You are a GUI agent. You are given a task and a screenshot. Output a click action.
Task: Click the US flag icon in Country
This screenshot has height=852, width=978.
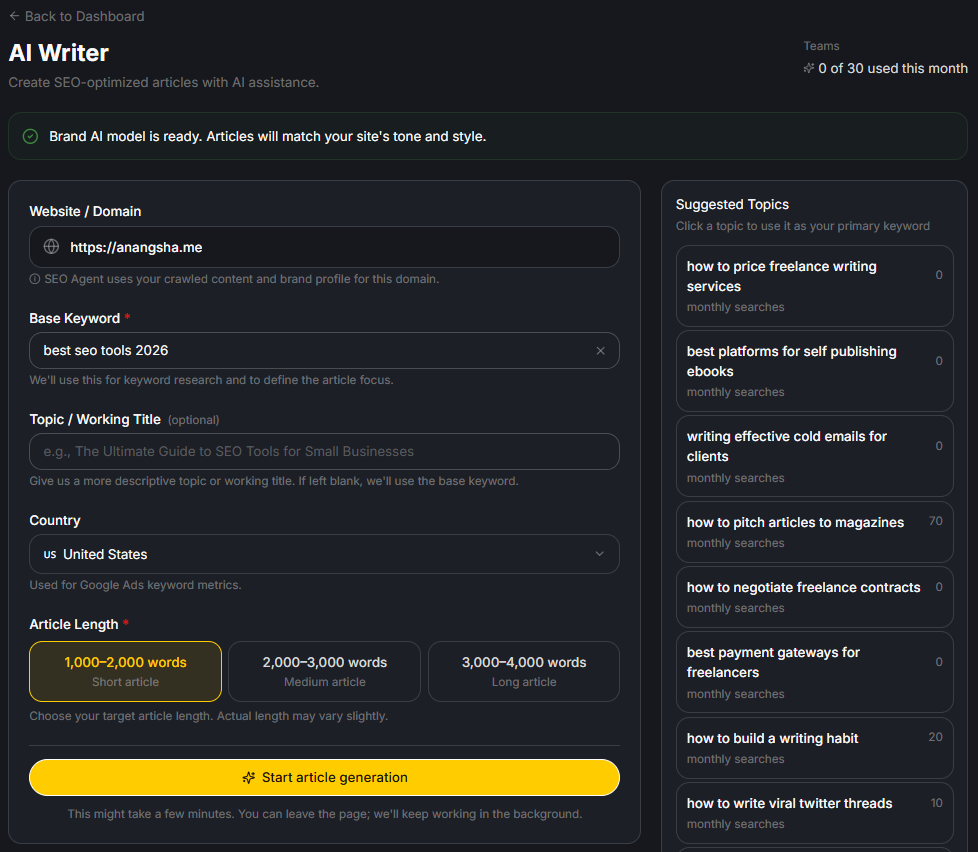50,554
